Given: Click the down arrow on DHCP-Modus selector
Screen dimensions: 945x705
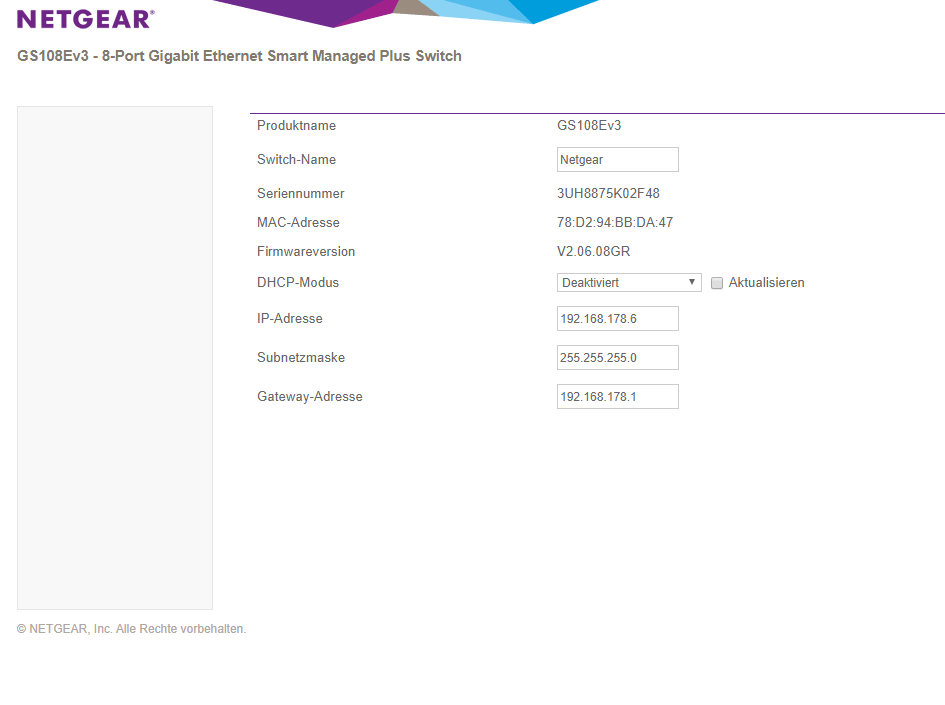Looking at the screenshot, I should 692,283.
